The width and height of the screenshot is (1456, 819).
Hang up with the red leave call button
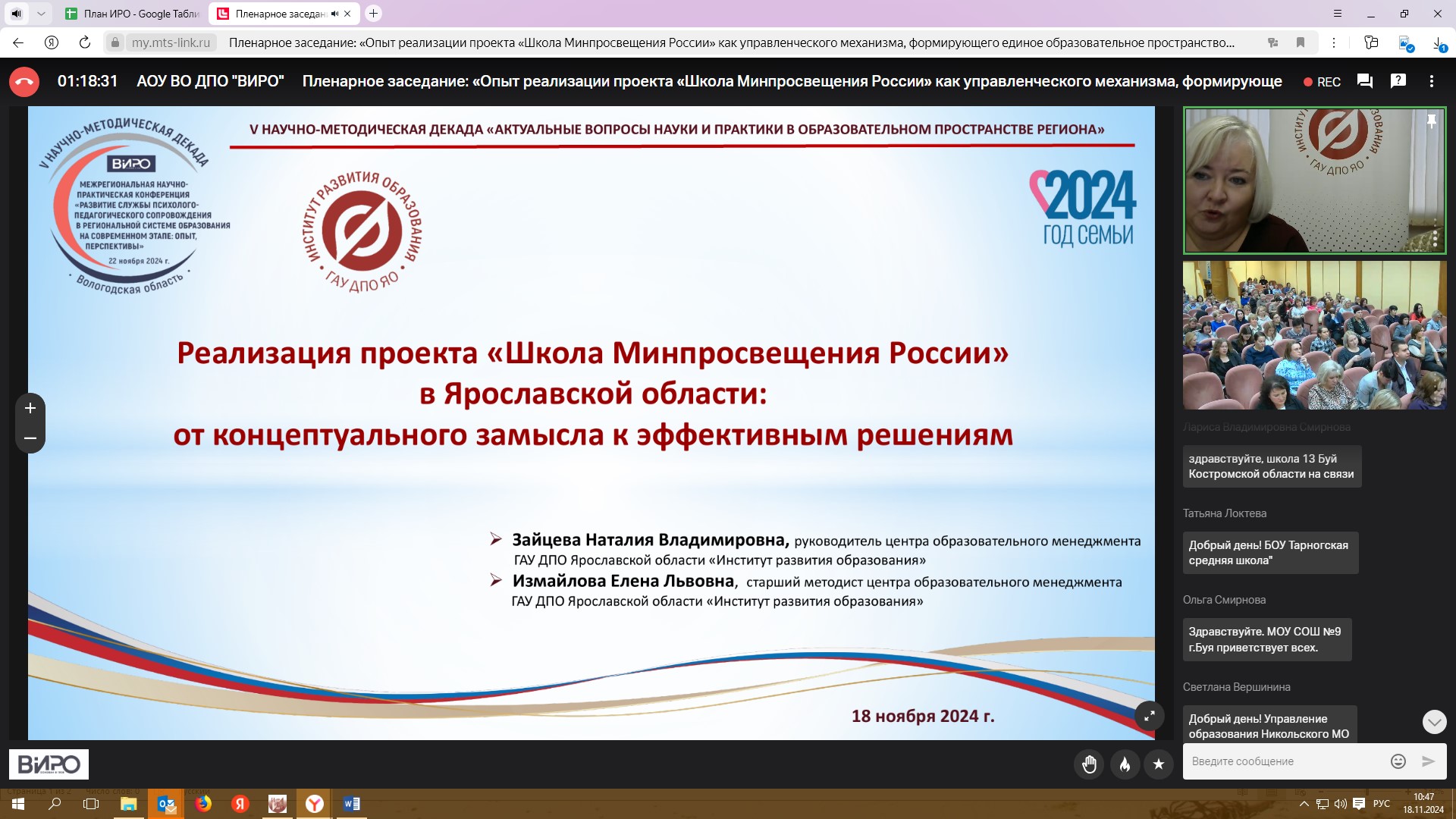[24, 82]
